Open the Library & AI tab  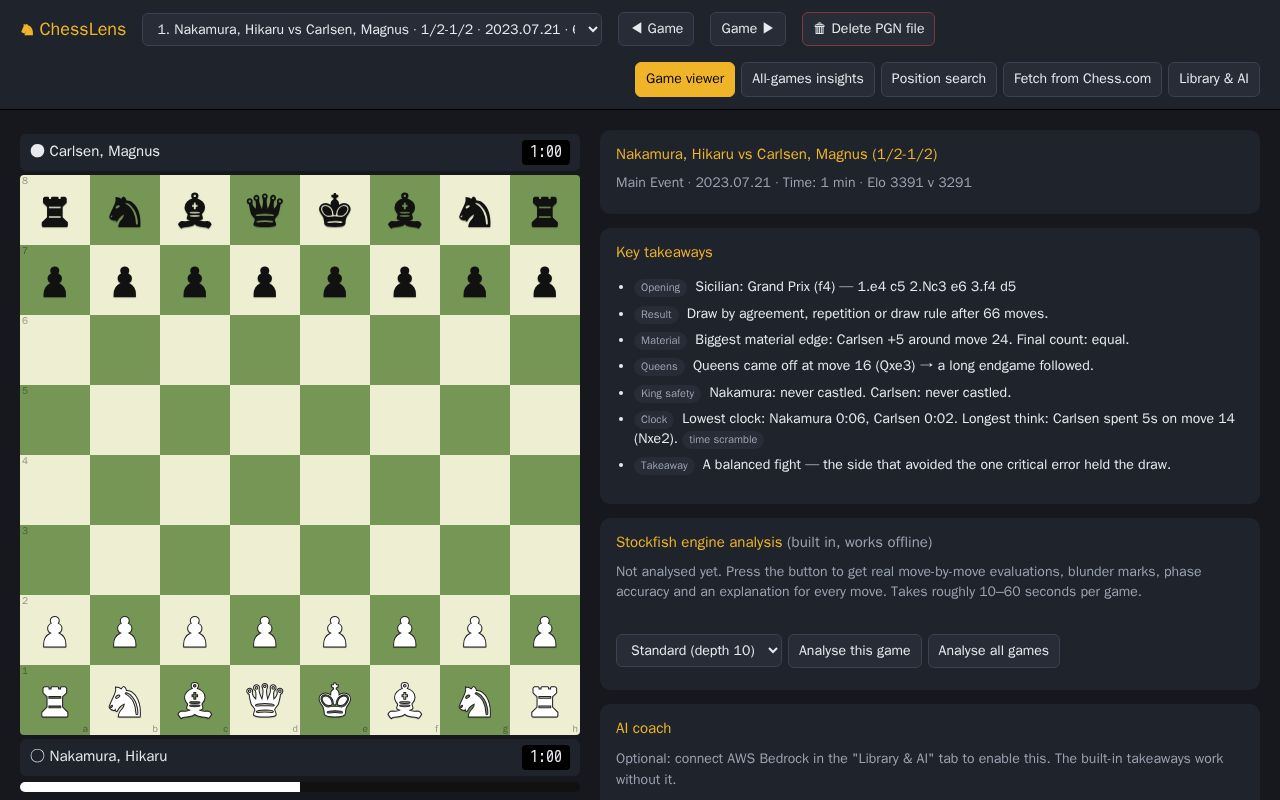point(1214,79)
